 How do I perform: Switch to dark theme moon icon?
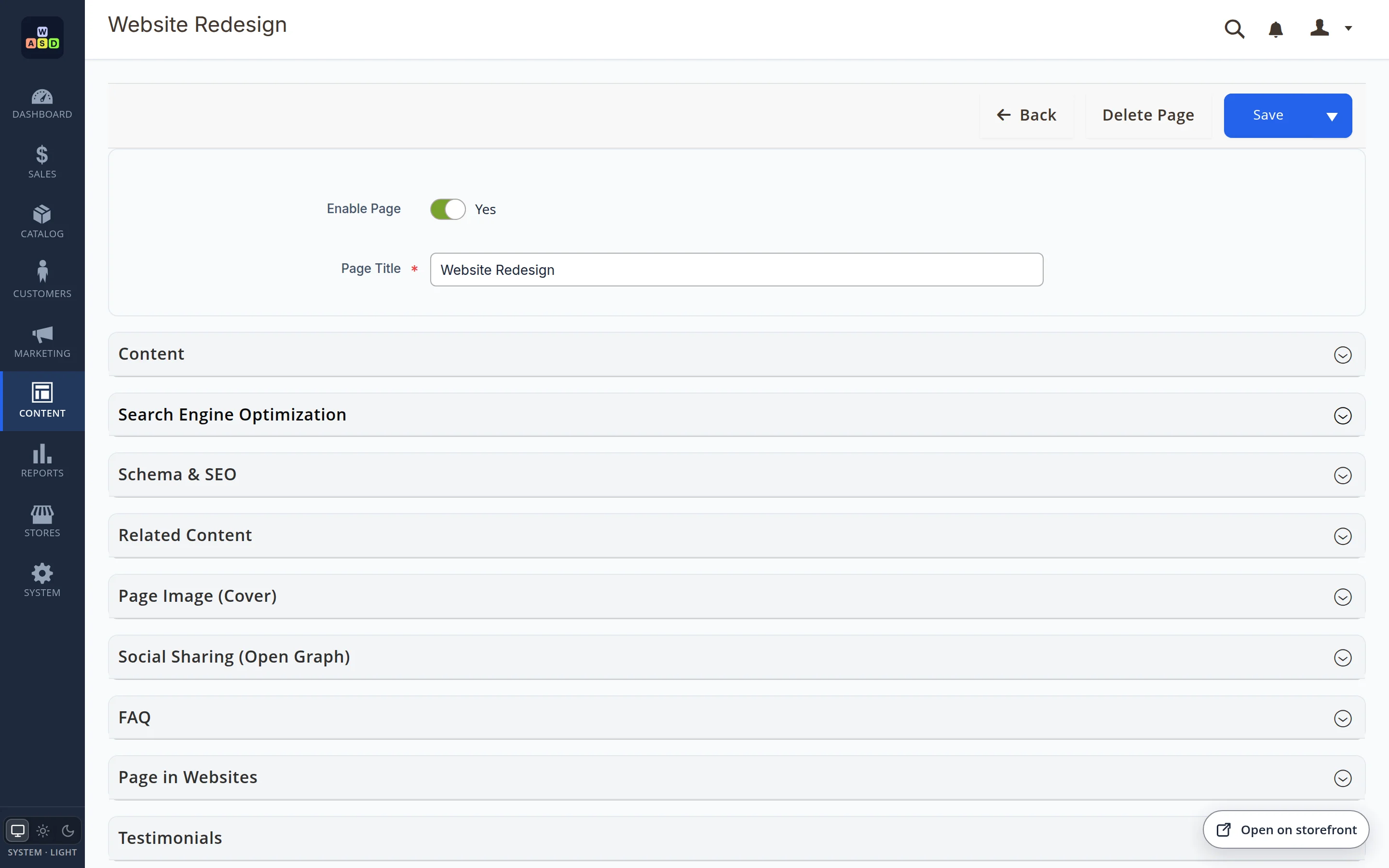click(68, 831)
